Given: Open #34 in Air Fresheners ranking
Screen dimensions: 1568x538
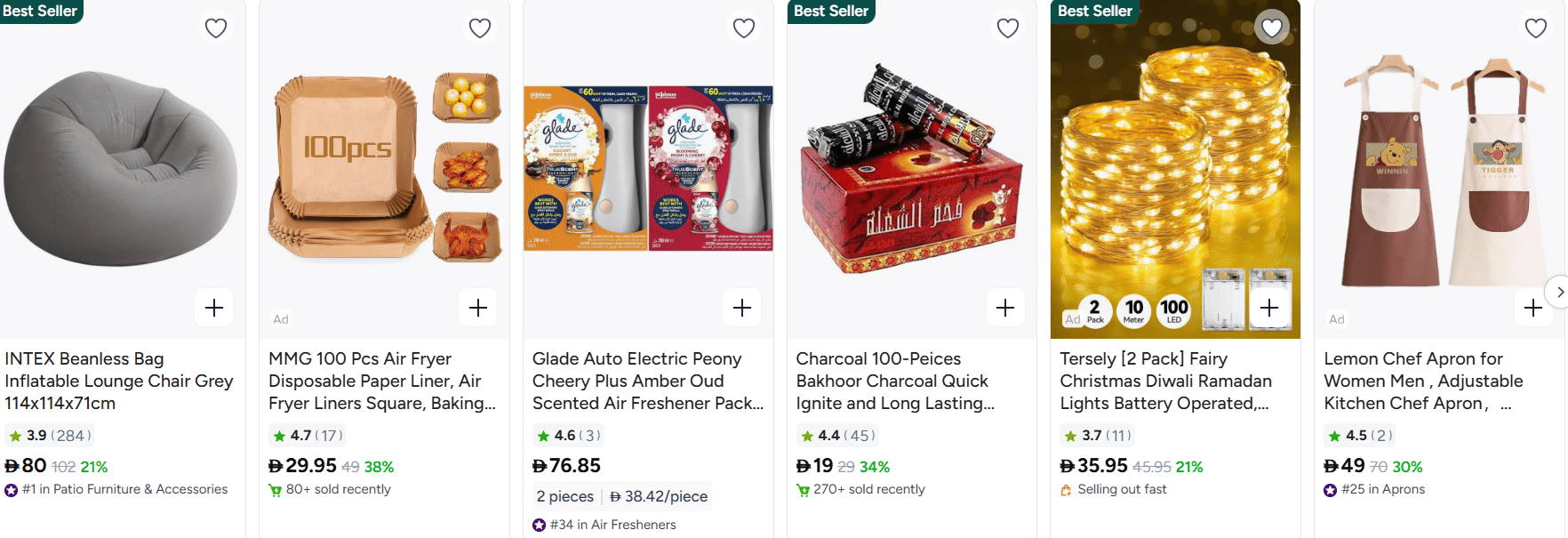Looking at the screenshot, I should click(x=612, y=525).
